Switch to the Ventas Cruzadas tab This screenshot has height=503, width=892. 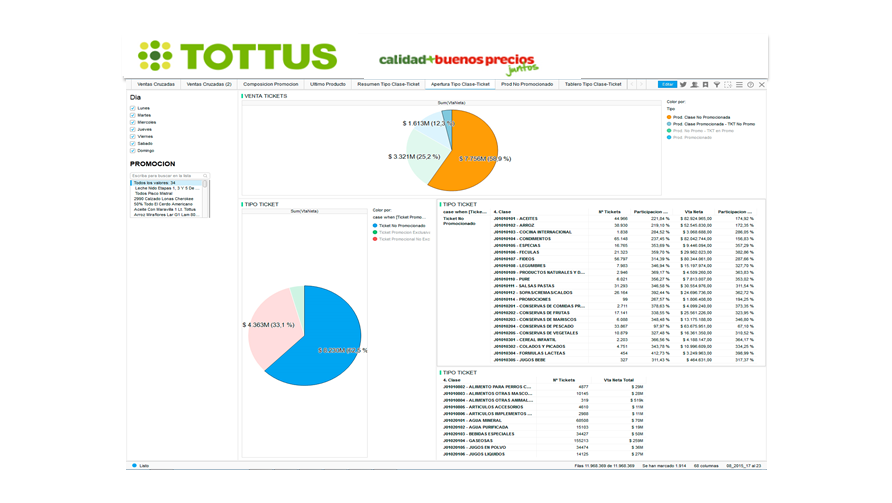coord(156,84)
